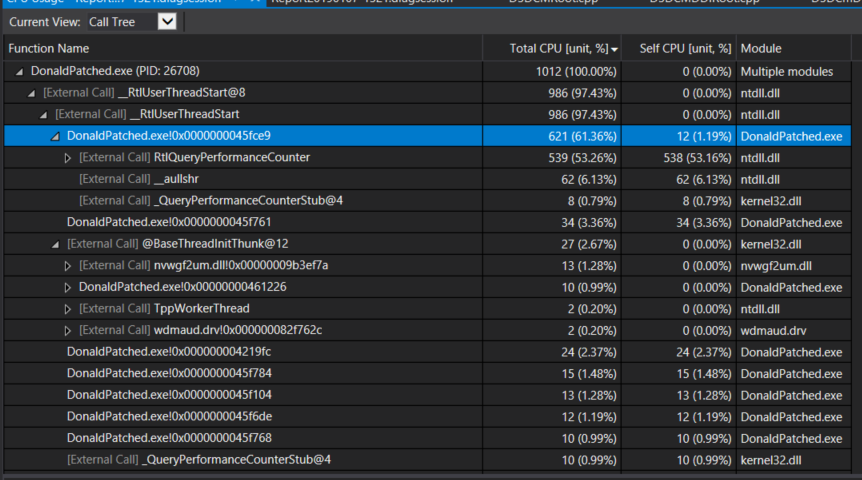862x480 pixels.
Task: Select the DonaldPatched.exe!0x0000000045f761 row
Action: point(427,222)
